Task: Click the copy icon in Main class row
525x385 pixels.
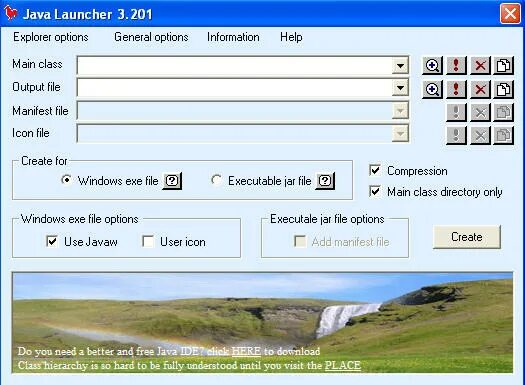Action: point(504,65)
